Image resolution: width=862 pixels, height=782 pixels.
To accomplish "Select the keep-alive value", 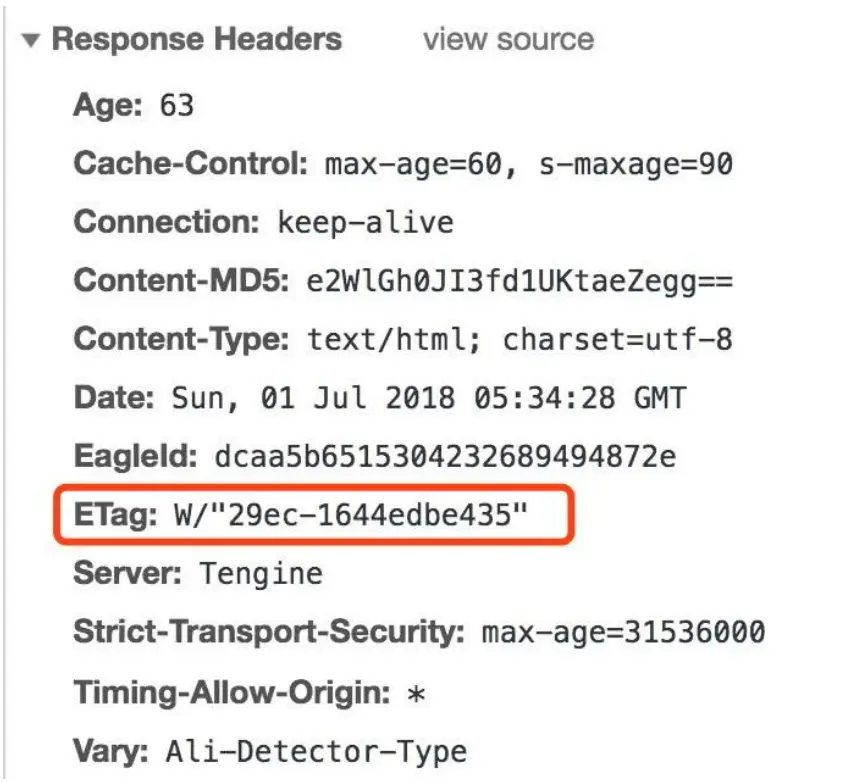I will pos(365,222).
